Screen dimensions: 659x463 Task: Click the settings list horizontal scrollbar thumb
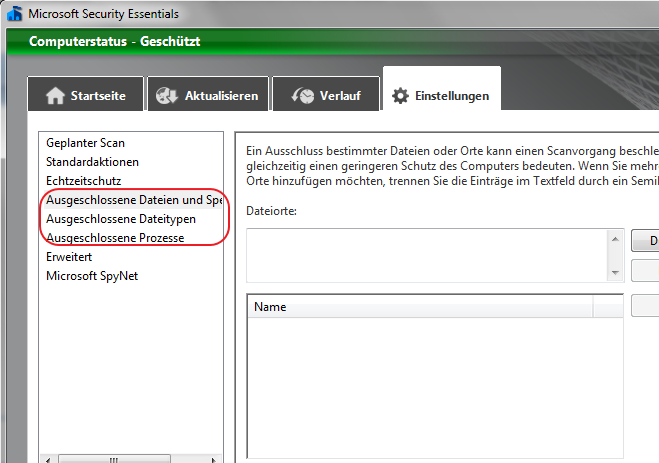[x=114, y=459]
